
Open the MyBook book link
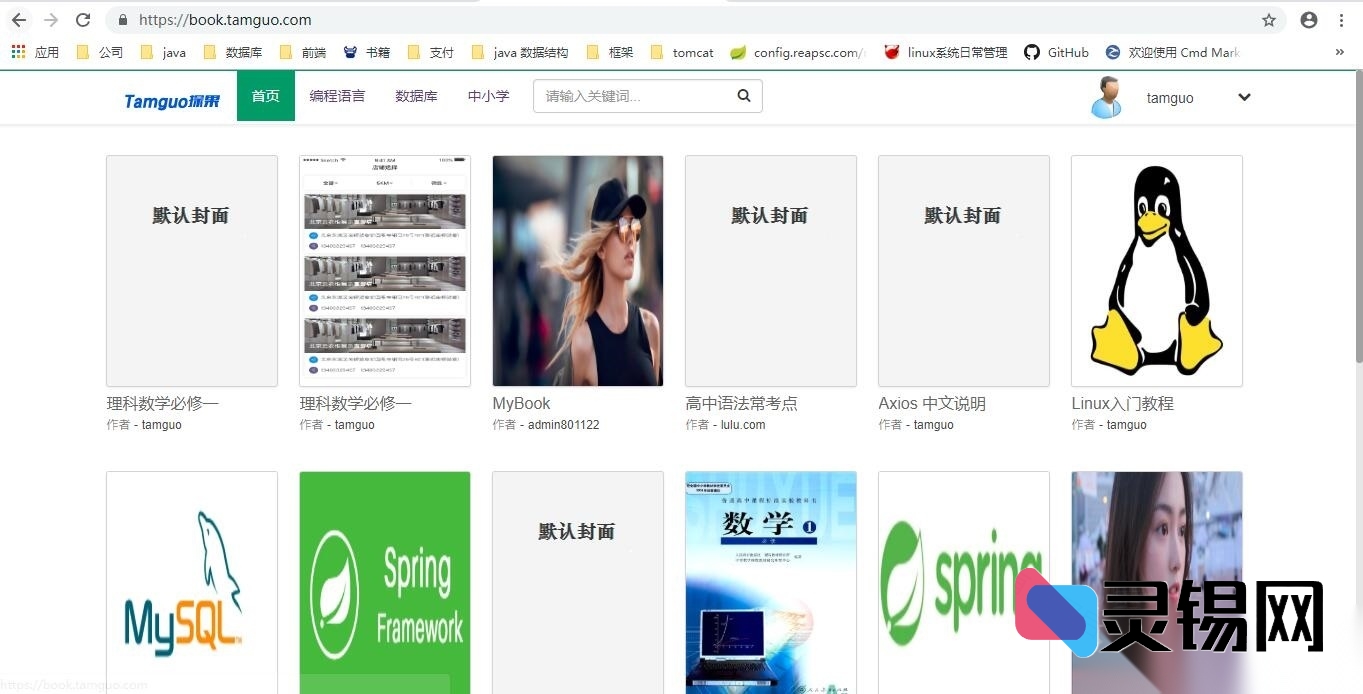tap(521, 403)
